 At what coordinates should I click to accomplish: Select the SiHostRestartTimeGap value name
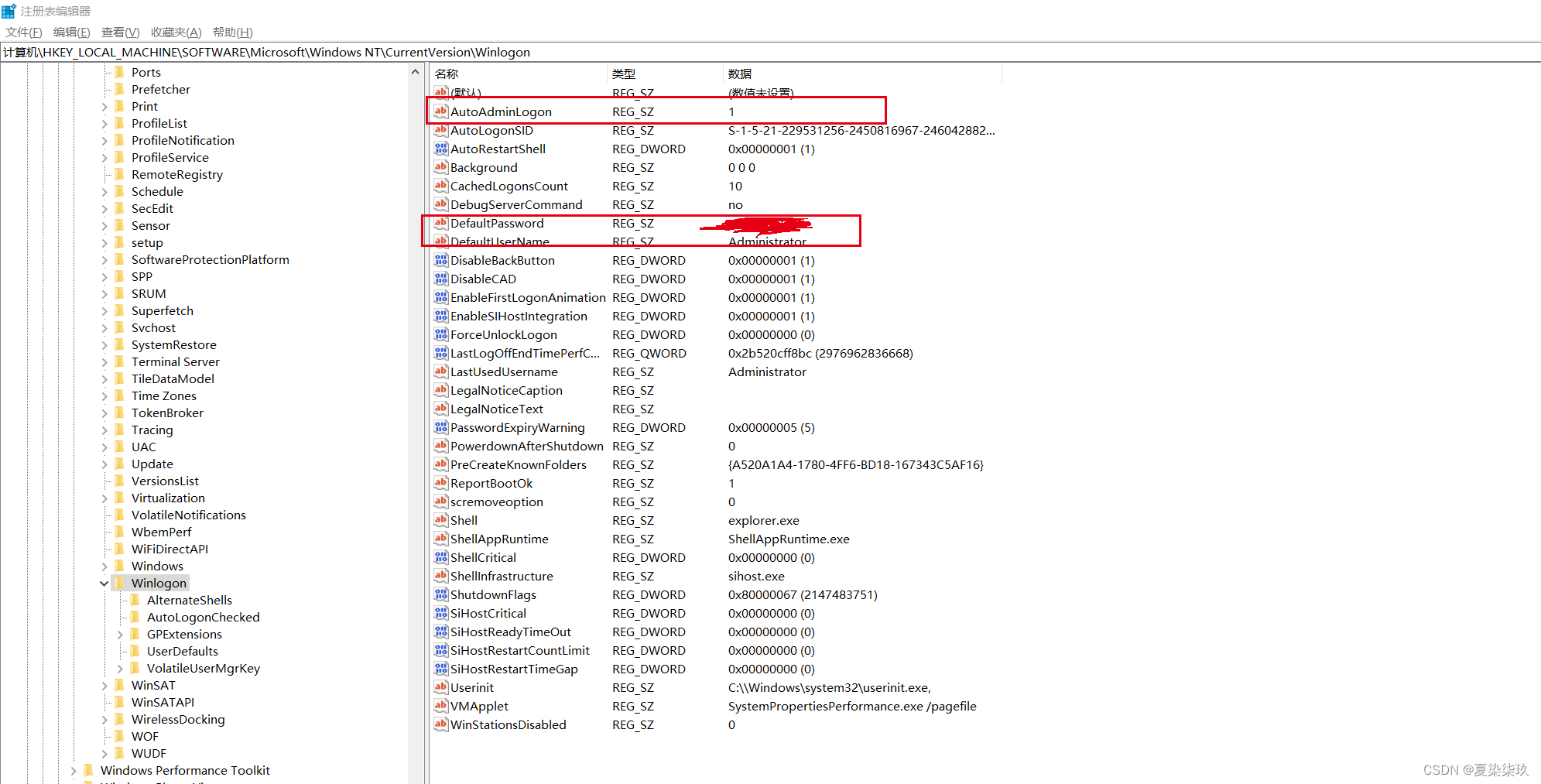point(514,669)
